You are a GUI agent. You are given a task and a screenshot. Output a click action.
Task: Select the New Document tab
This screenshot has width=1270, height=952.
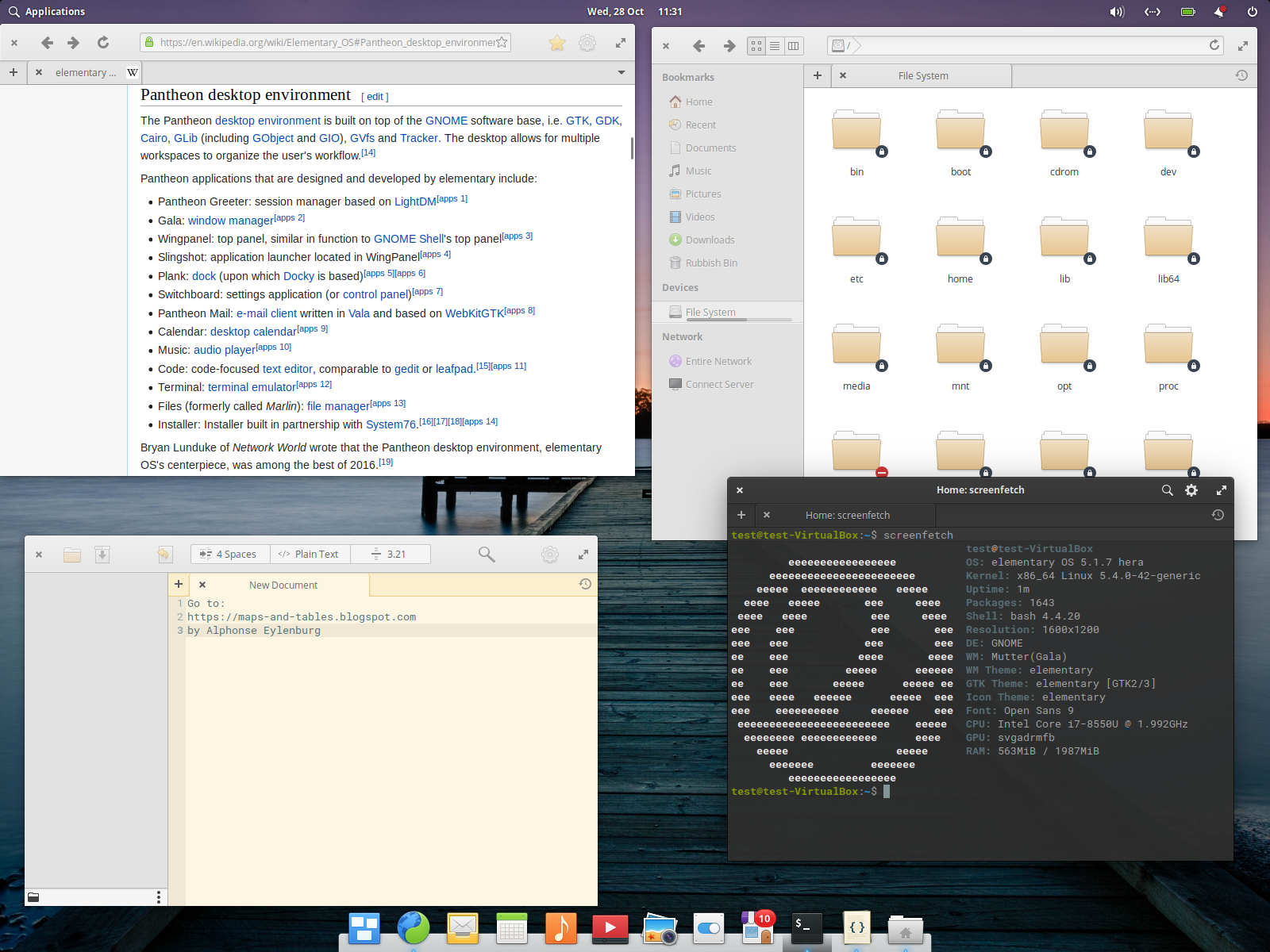pyautogui.click(x=283, y=585)
